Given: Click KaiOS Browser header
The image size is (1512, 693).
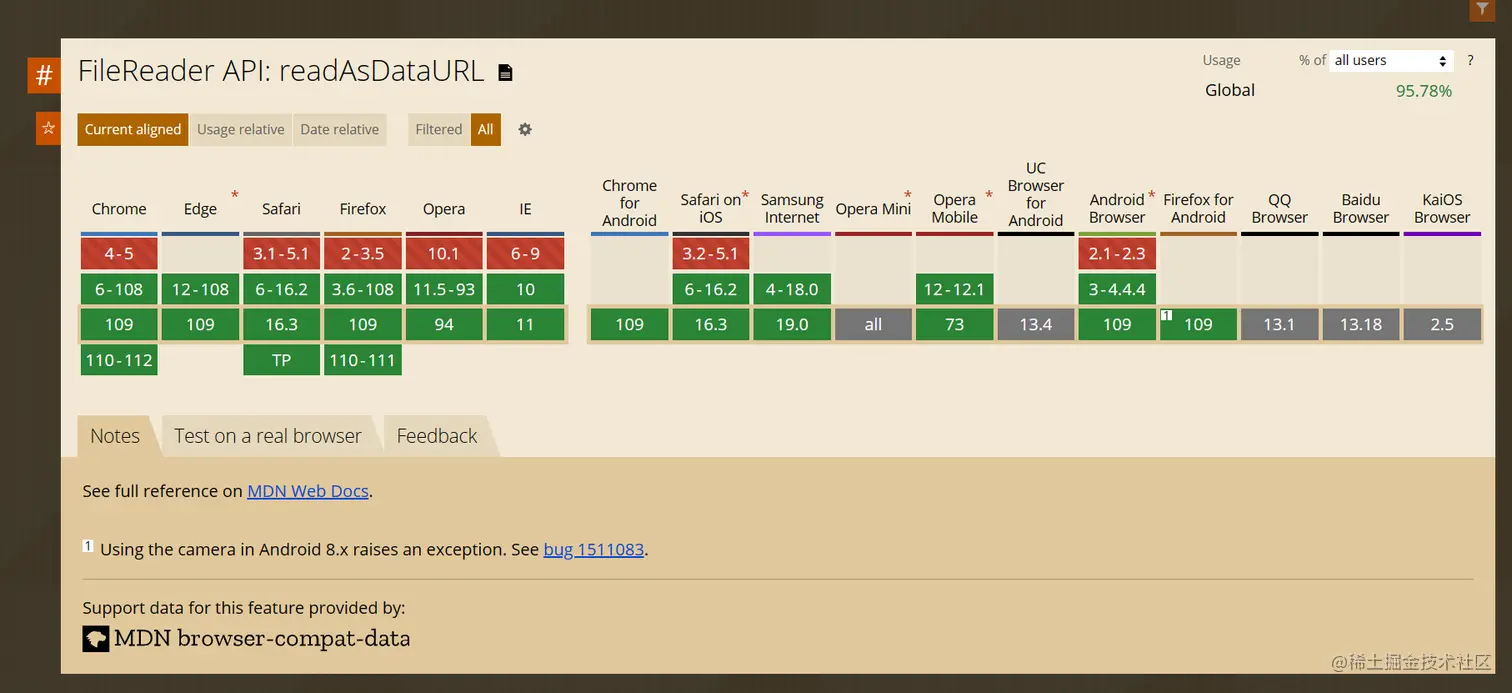Looking at the screenshot, I should coord(1442,208).
